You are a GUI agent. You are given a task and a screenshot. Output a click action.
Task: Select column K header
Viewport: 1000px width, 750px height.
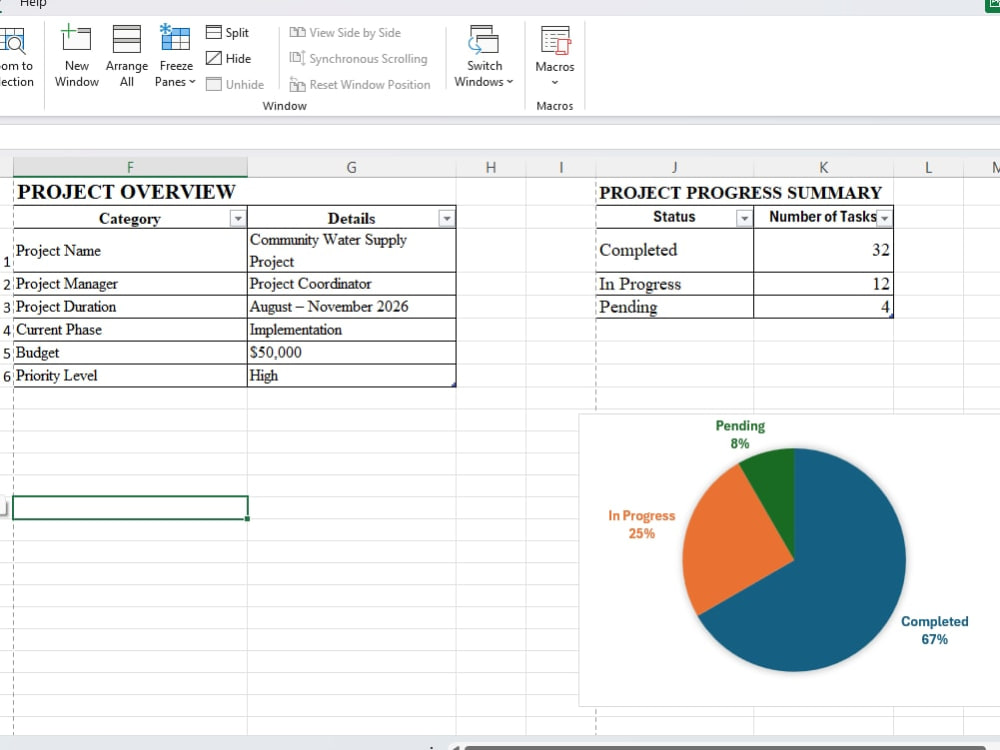tap(823, 167)
